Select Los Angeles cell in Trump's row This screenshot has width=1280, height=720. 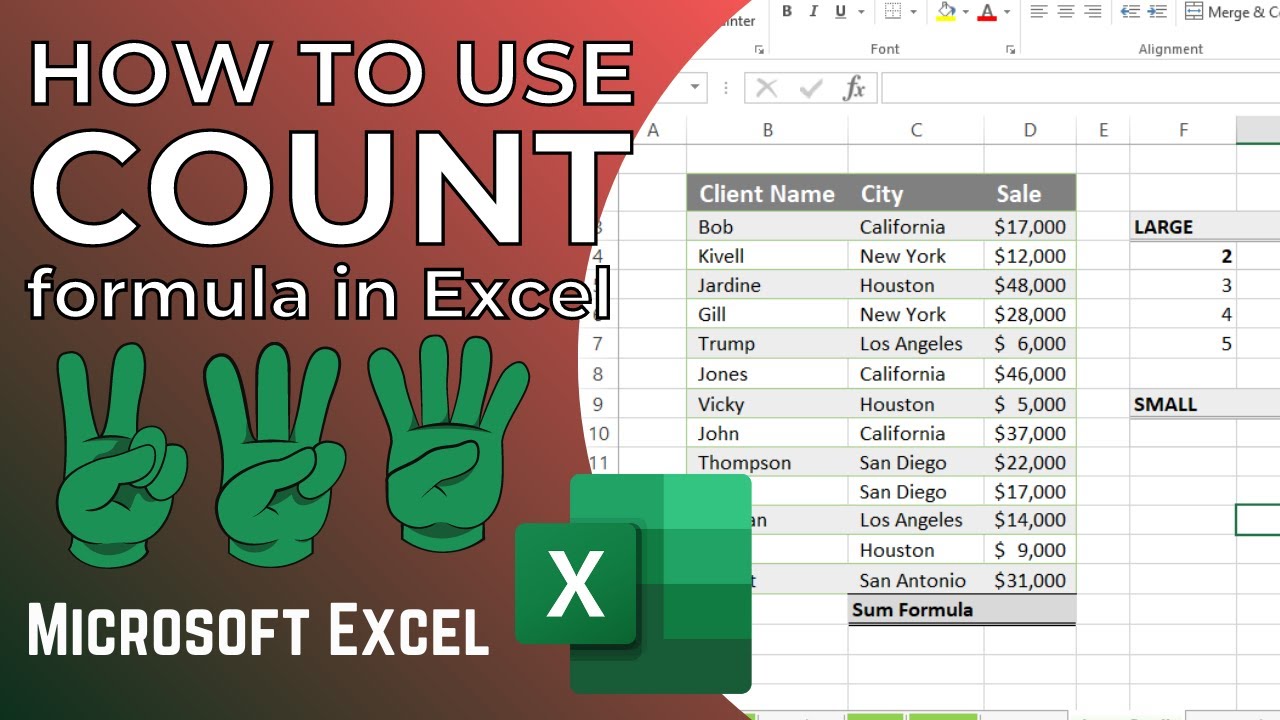pyautogui.click(x=916, y=344)
